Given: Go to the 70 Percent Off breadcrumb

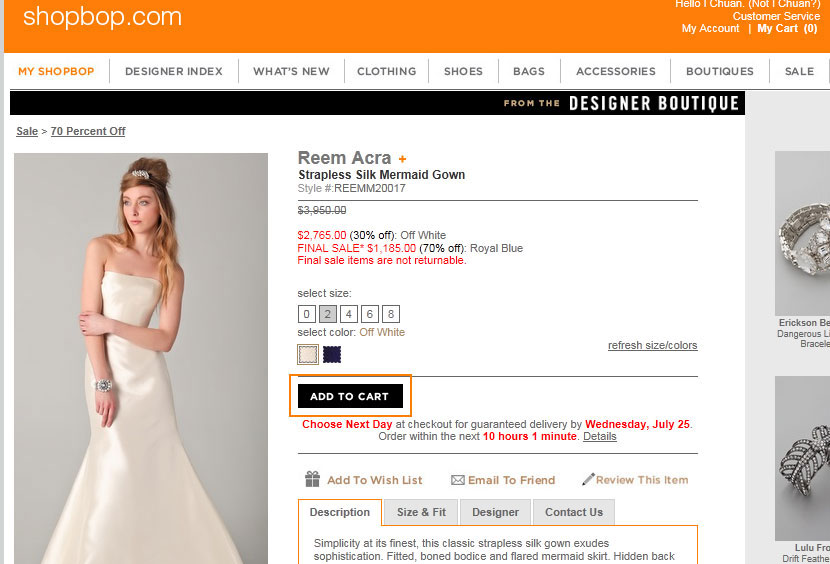Looking at the screenshot, I should pyautogui.click(x=88, y=131).
